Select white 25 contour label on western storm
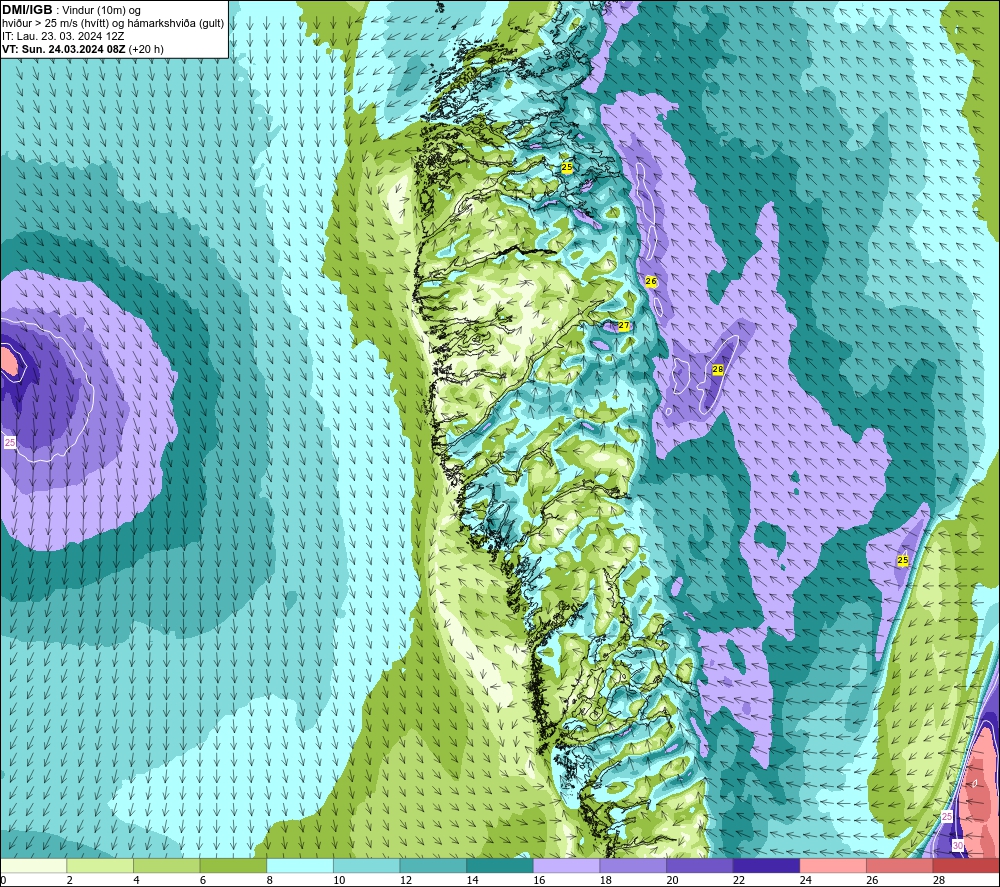The width and height of the screenshot is (1000, 887). [x=10, y=443]
